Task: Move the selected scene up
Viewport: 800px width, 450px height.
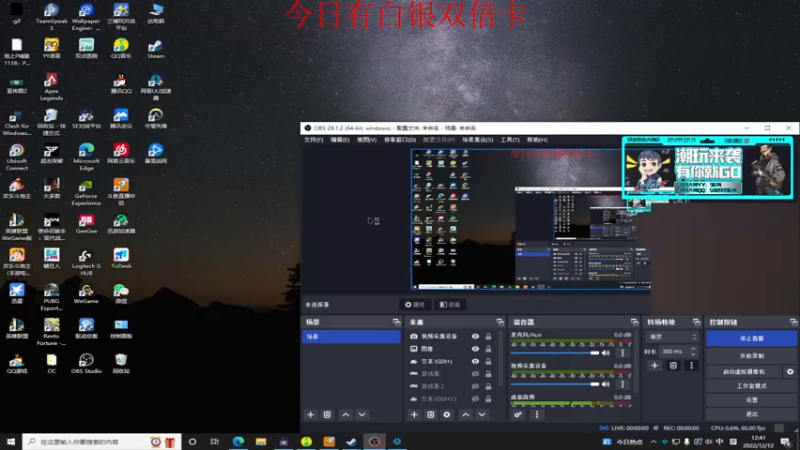Action: [345, 415]
